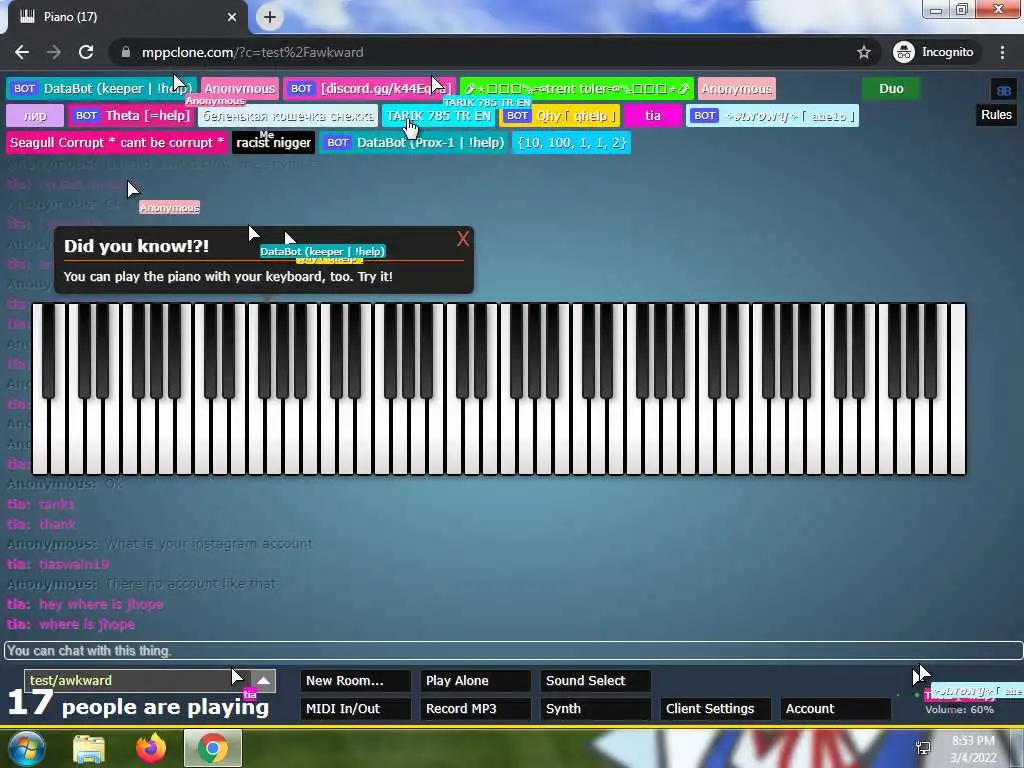
Task: Open a new browser tab
Action: [270, 17]
